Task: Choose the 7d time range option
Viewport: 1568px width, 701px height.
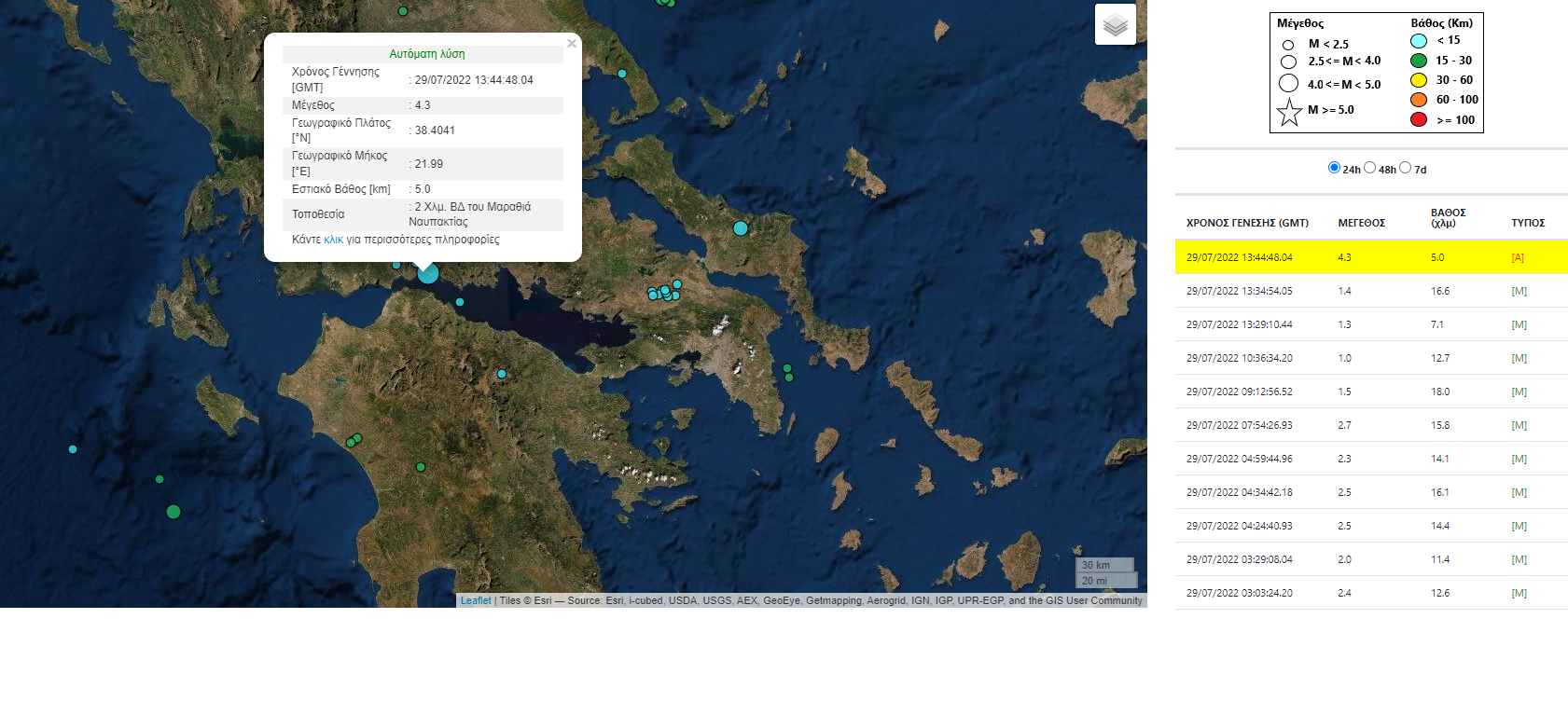Action: [x=1405, y=168]
